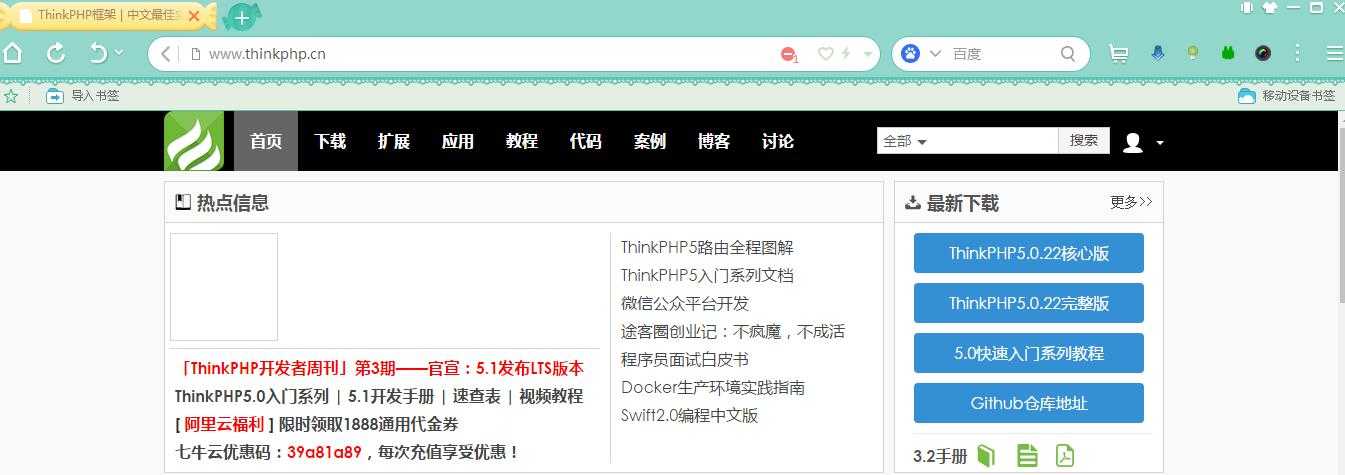Open the user account icon menu
1345x475 pixels.
coord(1142,142)
